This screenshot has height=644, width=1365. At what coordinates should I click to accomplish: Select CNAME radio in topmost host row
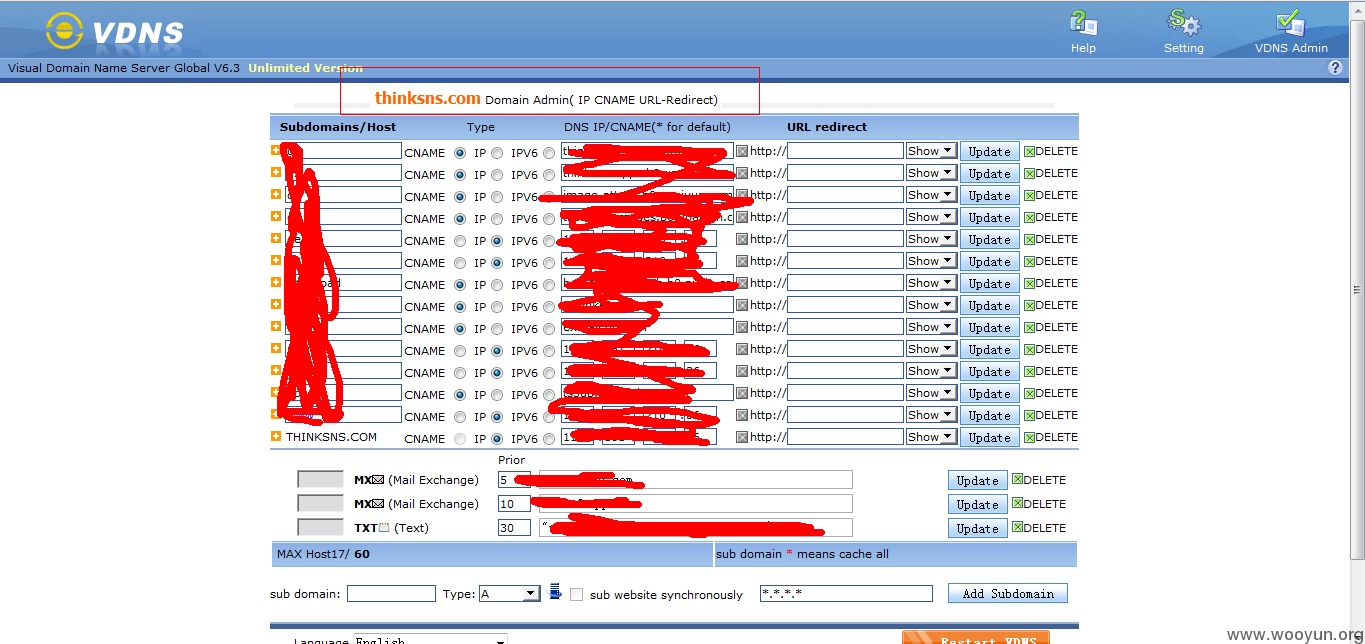click(x=460, y=153)
